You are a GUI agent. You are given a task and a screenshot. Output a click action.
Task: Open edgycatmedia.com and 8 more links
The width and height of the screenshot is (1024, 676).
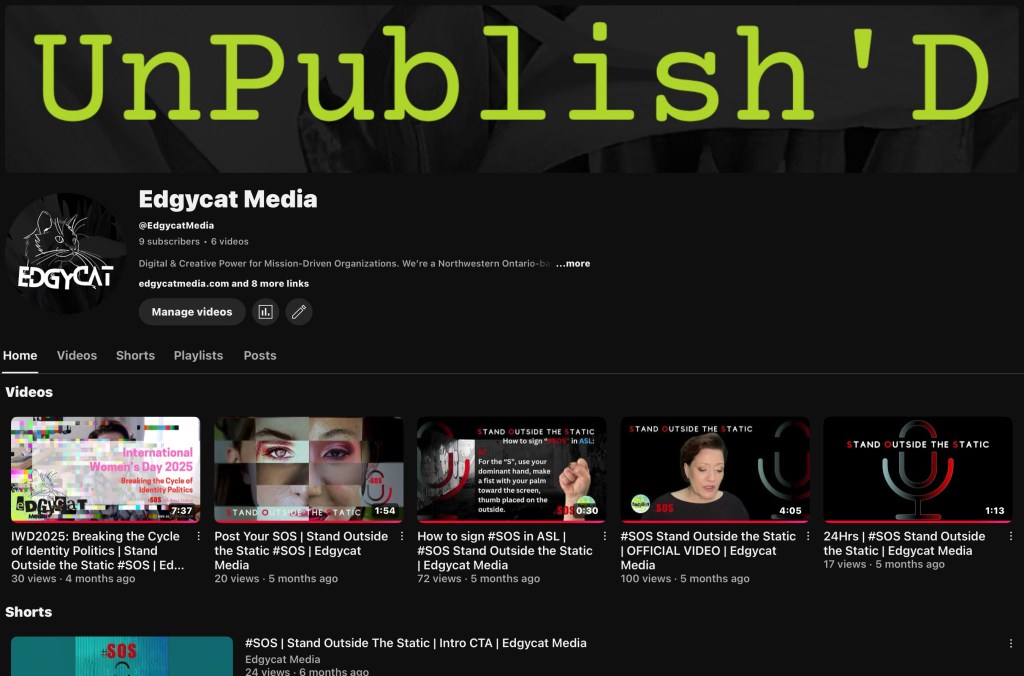pyautogui.click(x=224, y=284)
